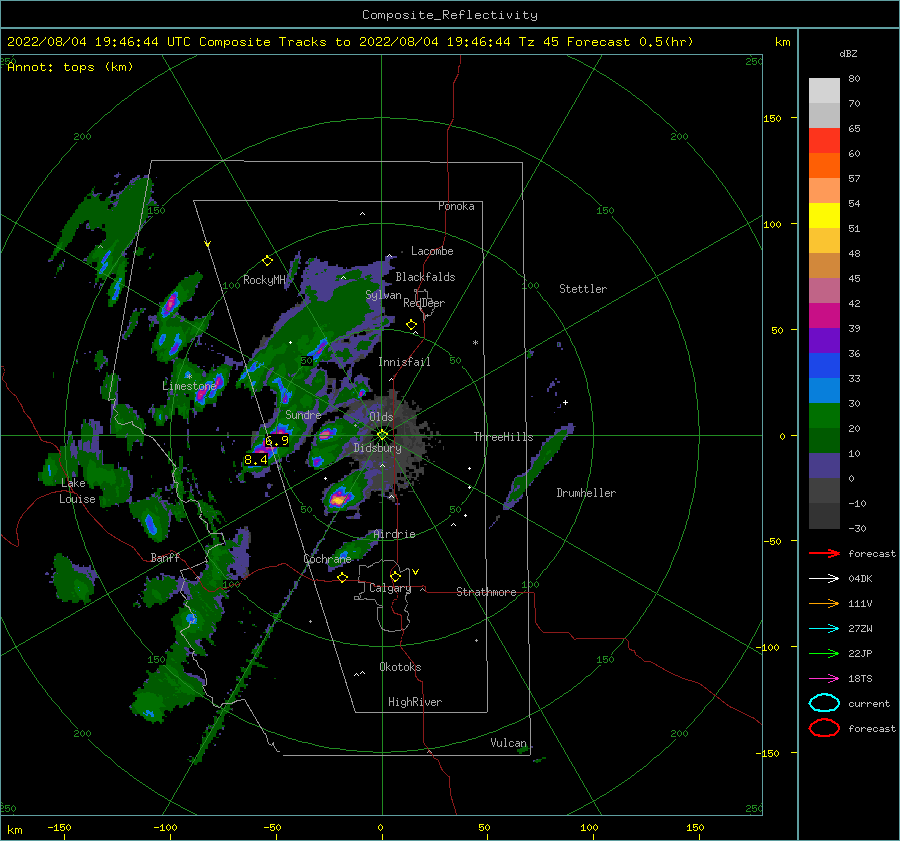Click the Lacombe label
900x841 pixels.
pyautogui.click(x=432, y=251)
